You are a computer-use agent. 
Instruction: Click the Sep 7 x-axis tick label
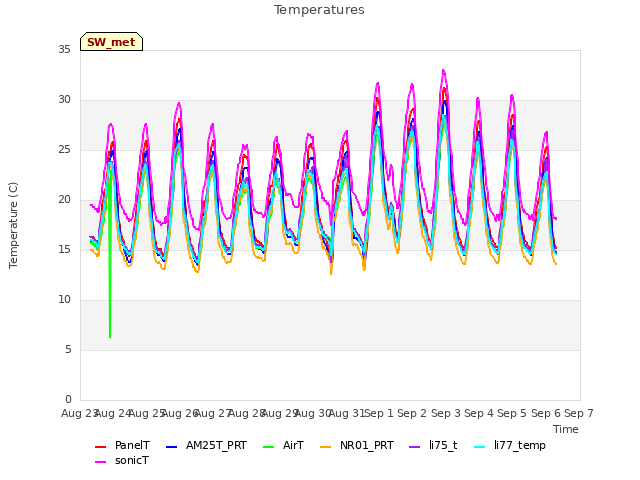point(579,413)
